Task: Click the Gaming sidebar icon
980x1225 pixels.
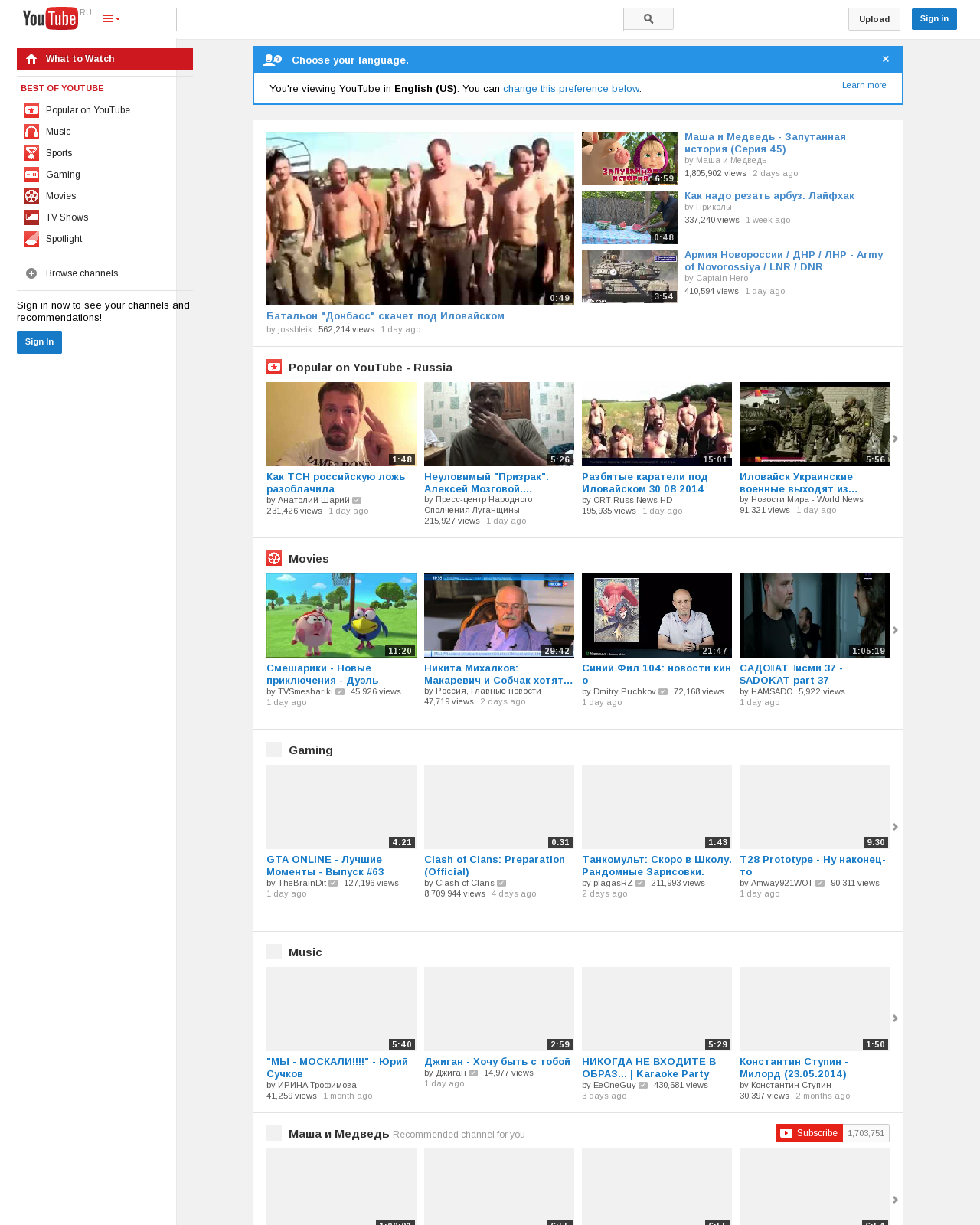Action: 31,175
